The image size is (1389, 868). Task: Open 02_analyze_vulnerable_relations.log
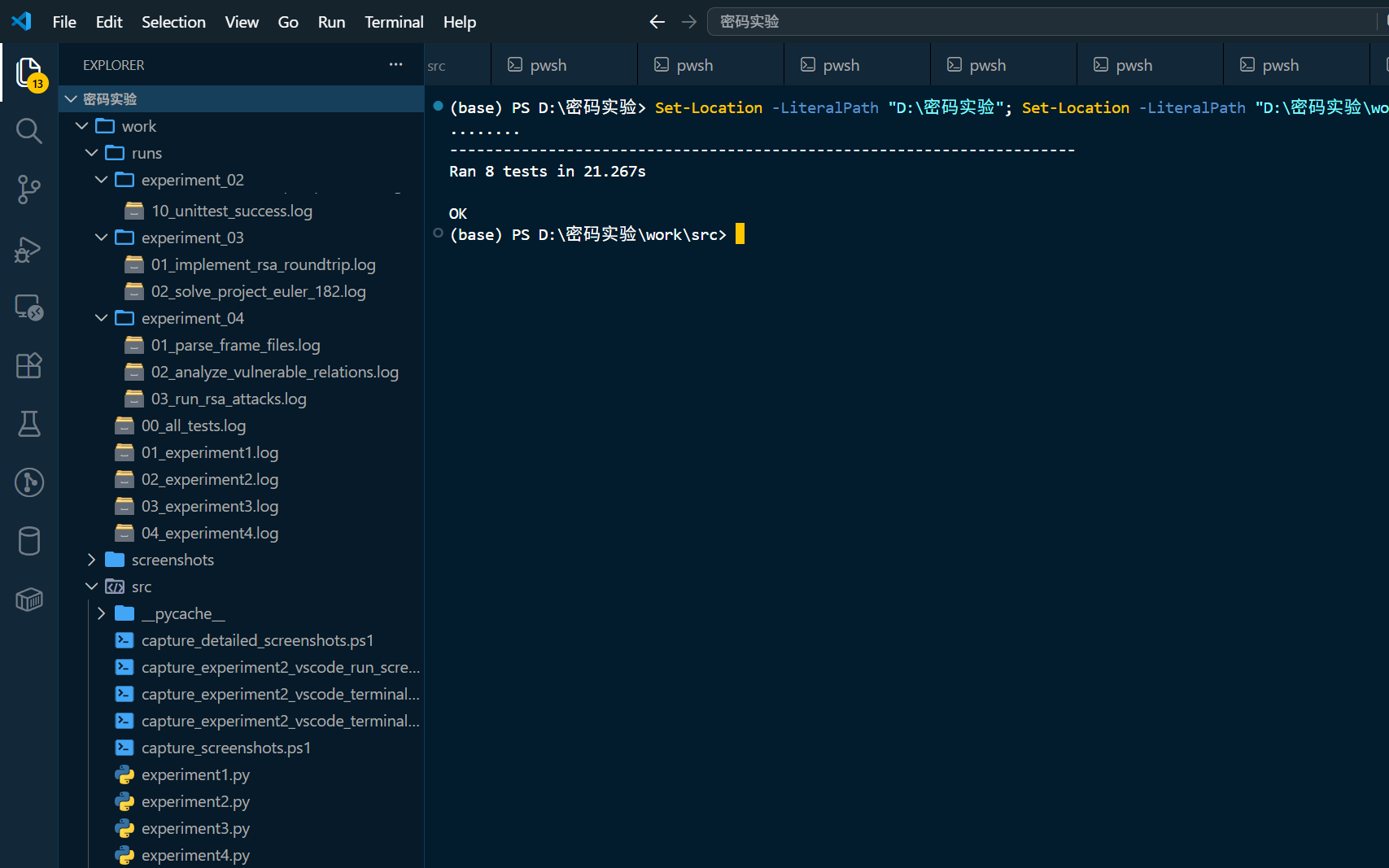point(242,372)
